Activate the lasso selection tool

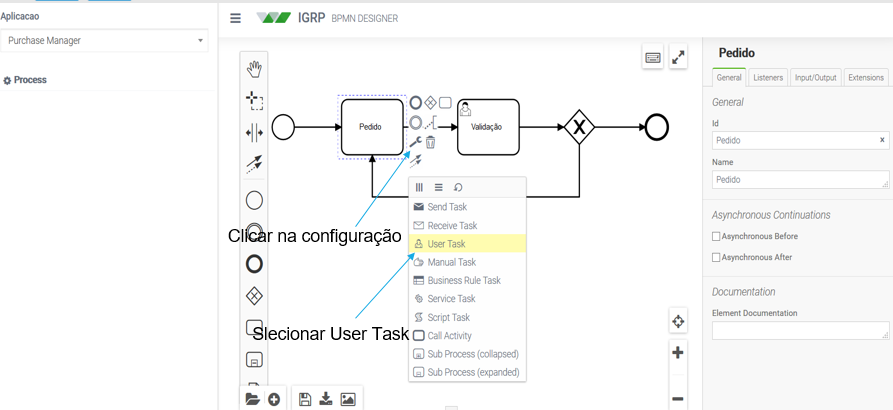(254, 101)
